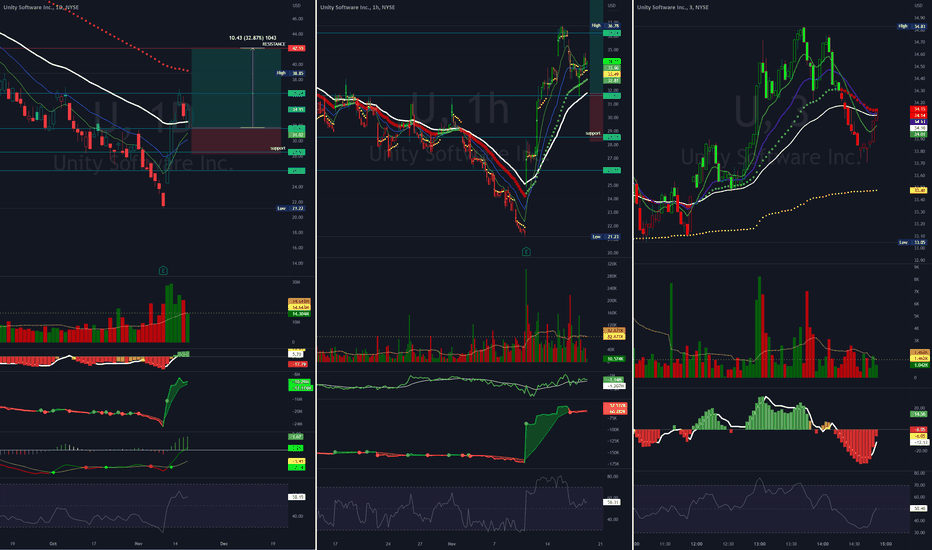Click the RSI value 50.48 on the 3-minute chart

click(919, 508)
